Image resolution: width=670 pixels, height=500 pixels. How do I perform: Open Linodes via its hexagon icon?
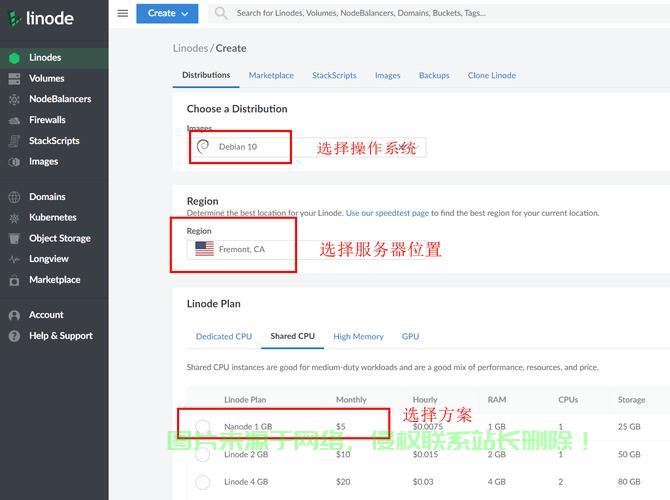pyautogui.click(x=14, y=58)
